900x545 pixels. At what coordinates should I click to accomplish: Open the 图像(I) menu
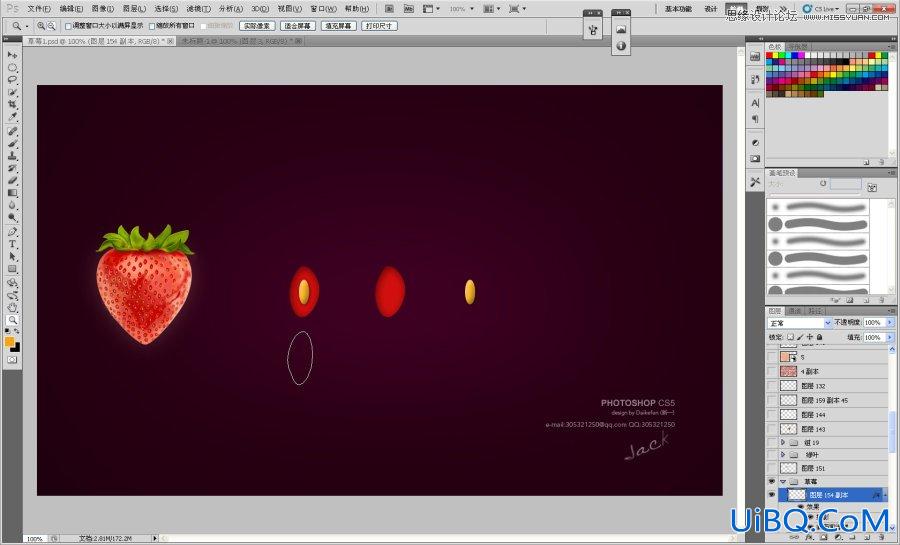103,9
